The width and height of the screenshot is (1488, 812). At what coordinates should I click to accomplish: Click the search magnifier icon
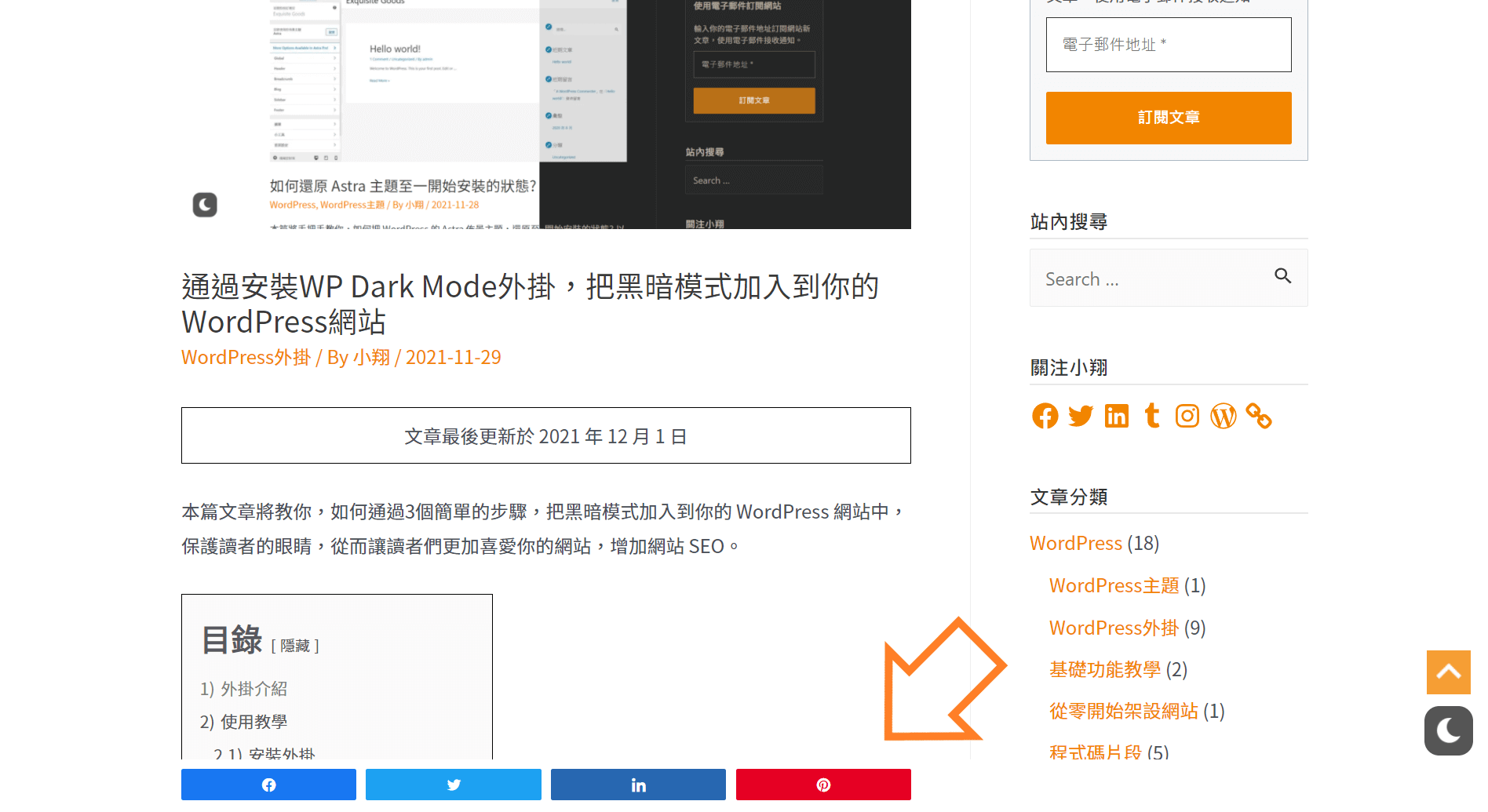click(1283, 276)
